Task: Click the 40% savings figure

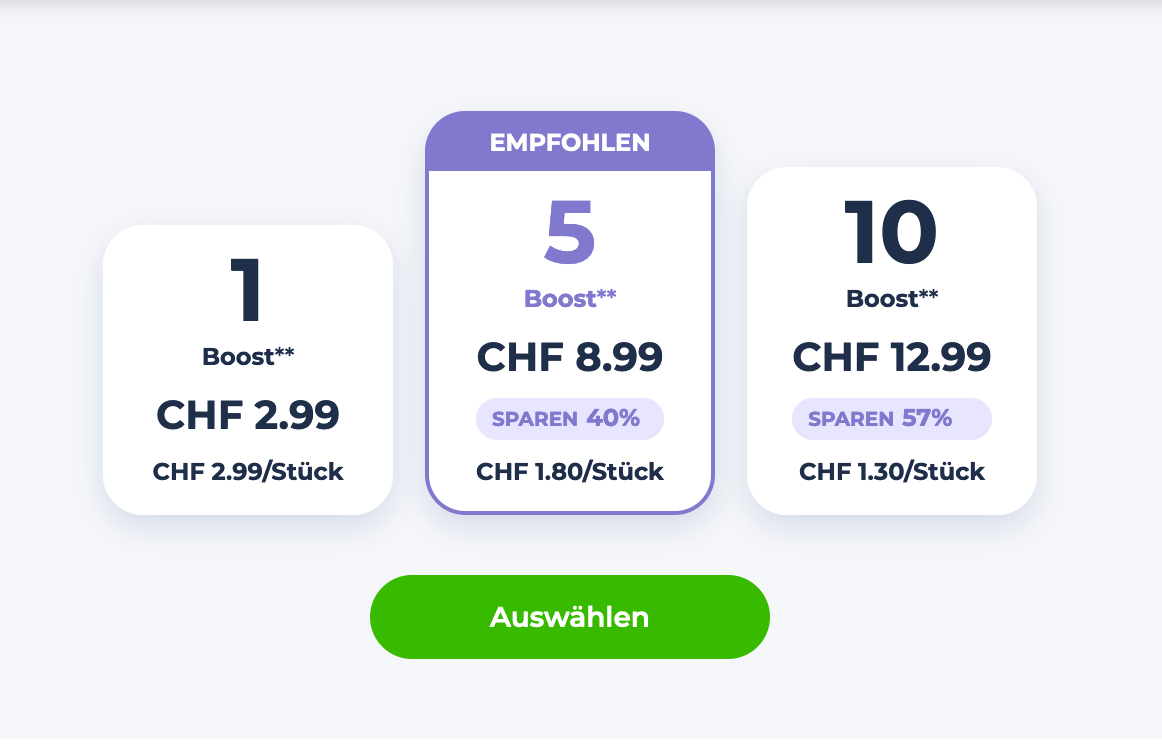Action: 613,418
